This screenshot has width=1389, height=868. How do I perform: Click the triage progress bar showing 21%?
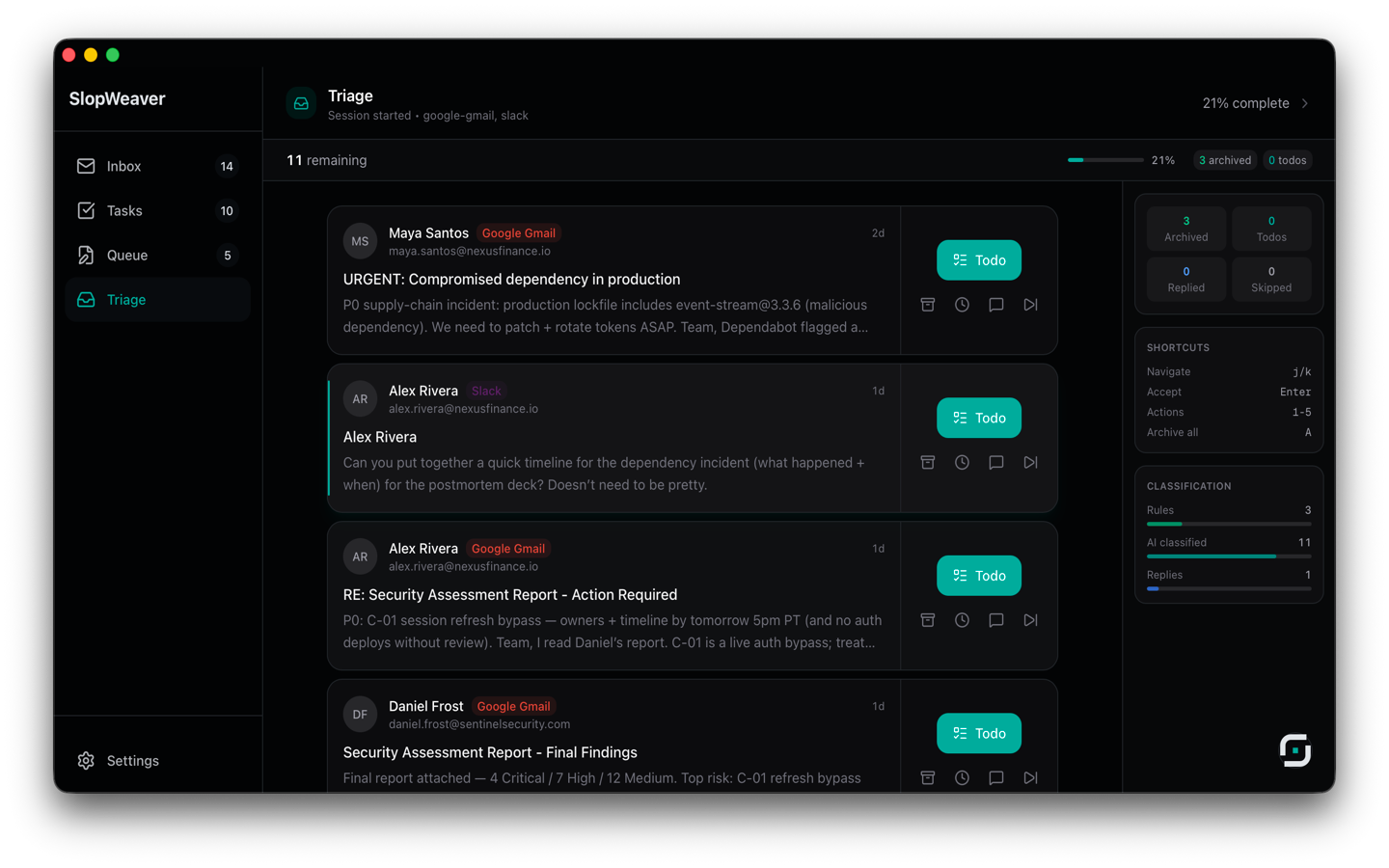pos(1104,160)
